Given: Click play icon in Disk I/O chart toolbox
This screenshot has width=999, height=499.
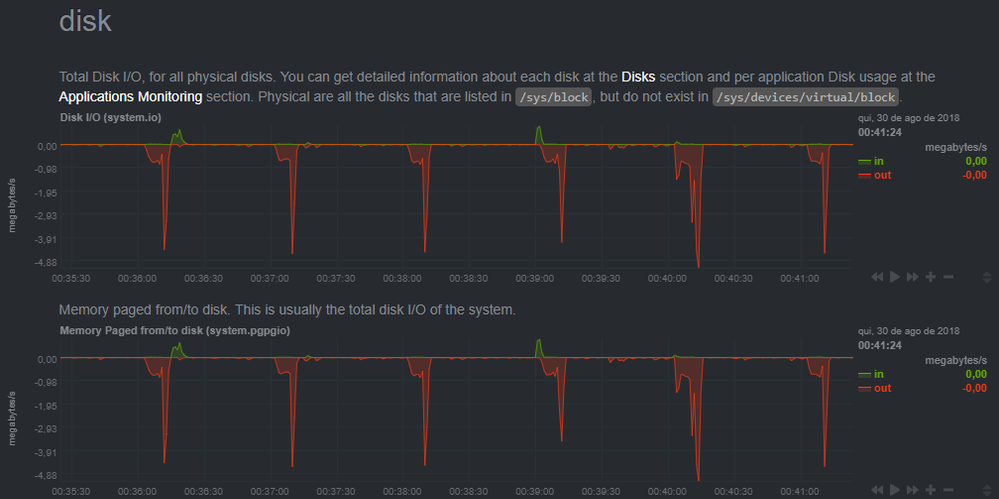Looking at the screenshot, I should tap(895, 277).
